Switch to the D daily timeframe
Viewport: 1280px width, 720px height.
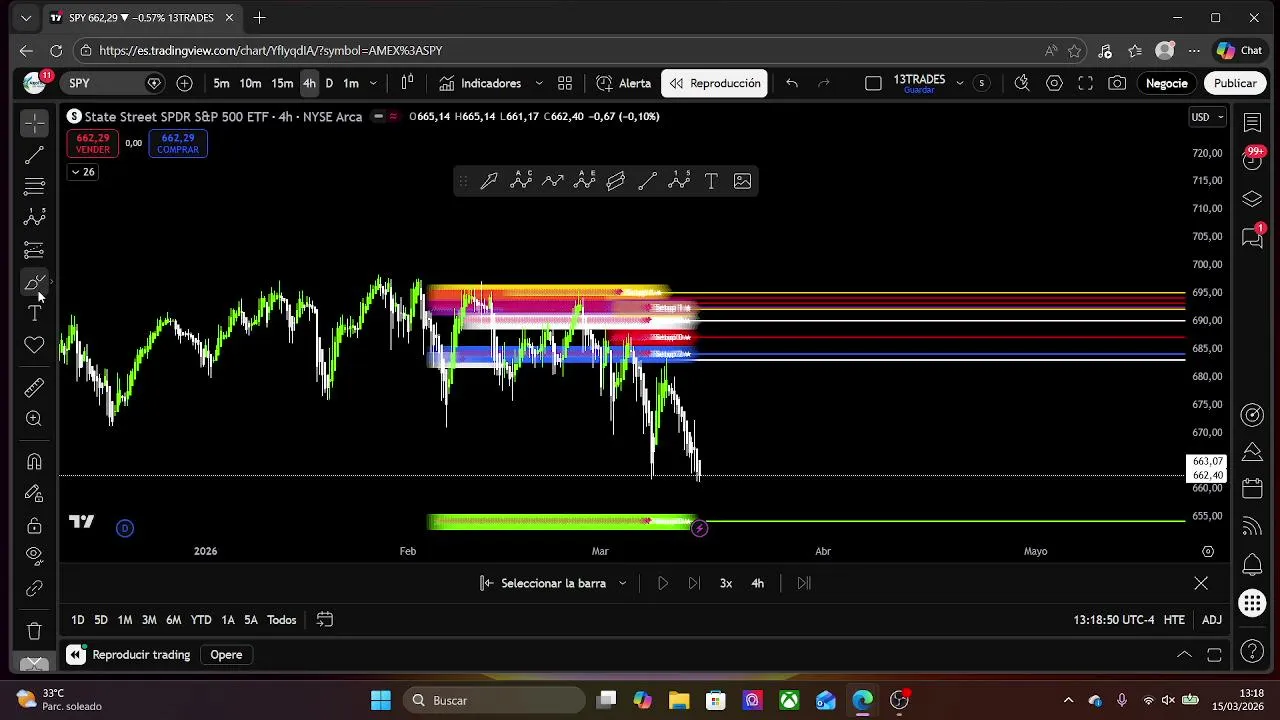(x=329, y=83)
